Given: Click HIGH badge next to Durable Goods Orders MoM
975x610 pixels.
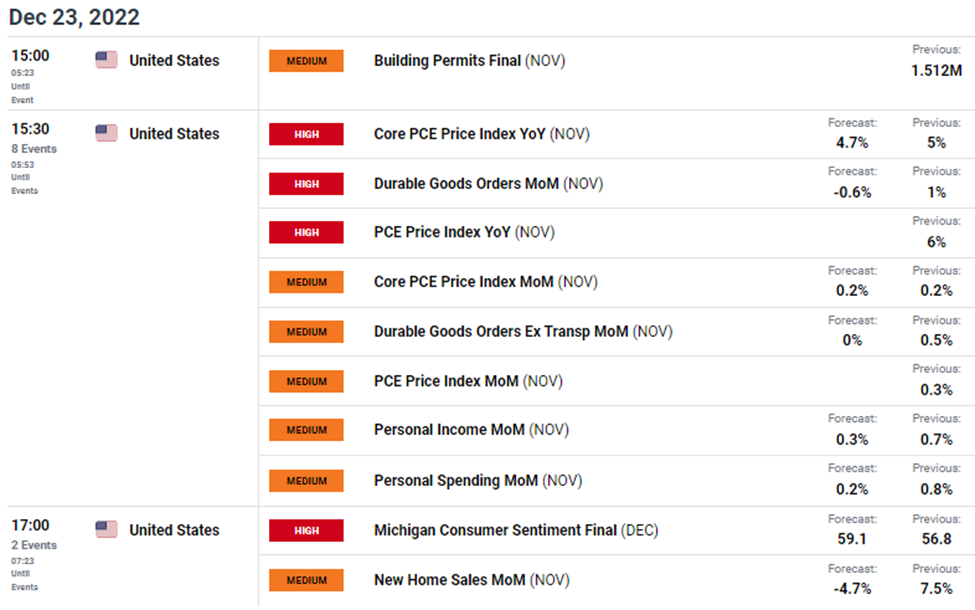Looking at the screenshot, I should pos(306,184).
